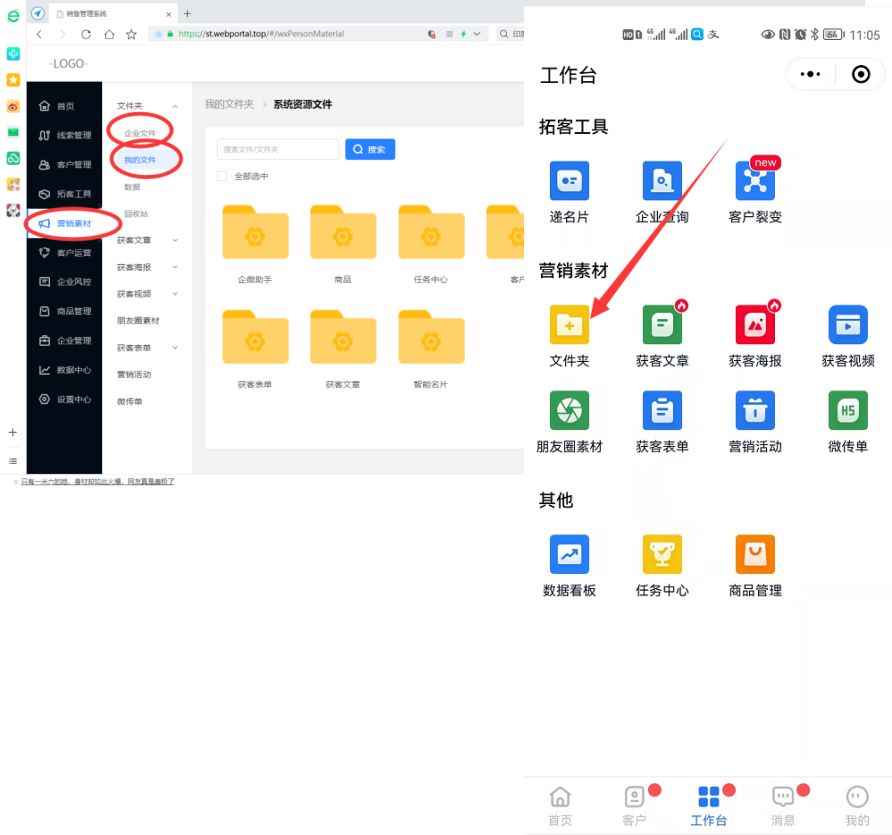
Task: Open the 任务中心 trophy icon
Action: click(662, 554)
